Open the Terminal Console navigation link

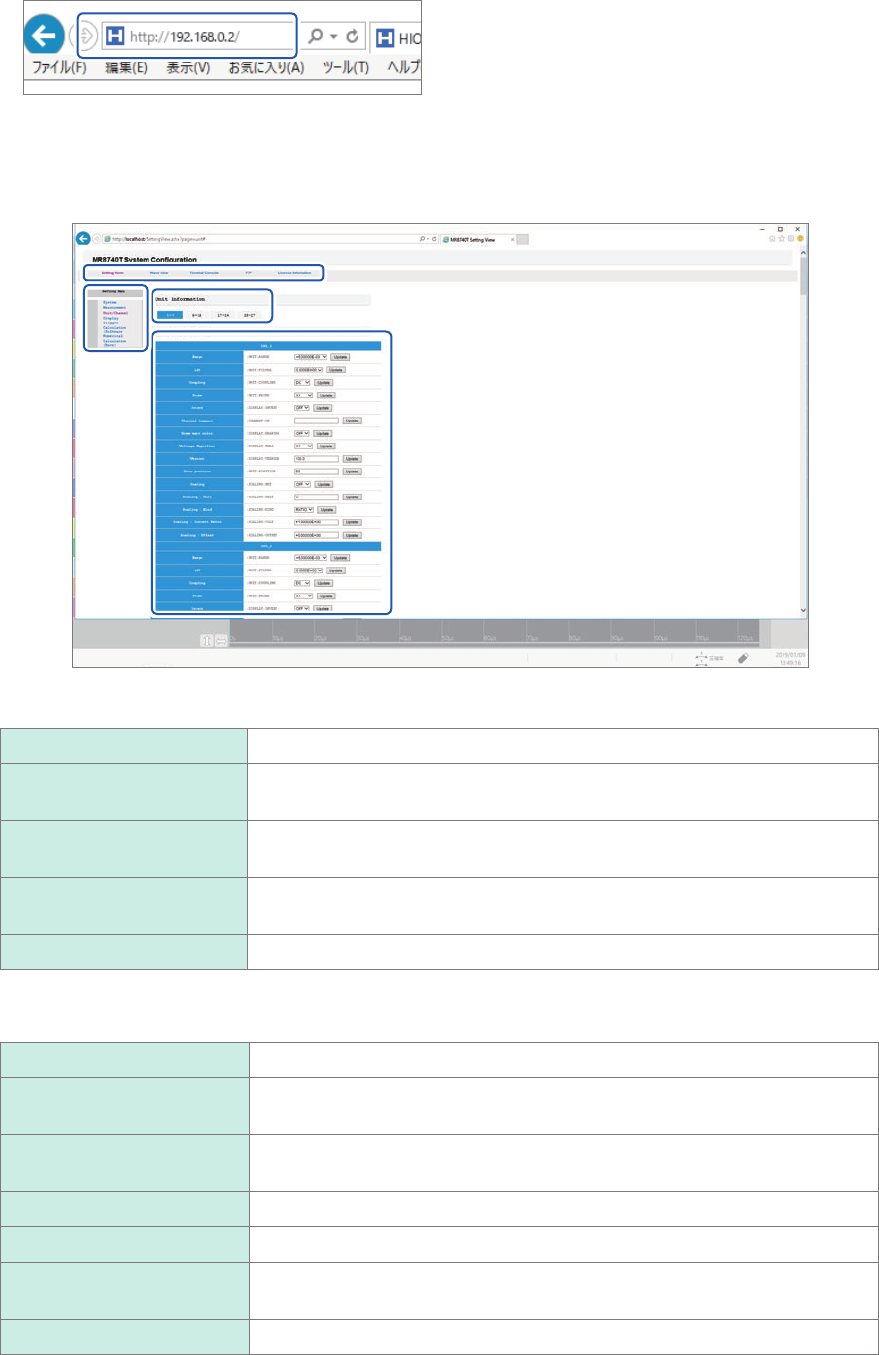tap(204, 272)
